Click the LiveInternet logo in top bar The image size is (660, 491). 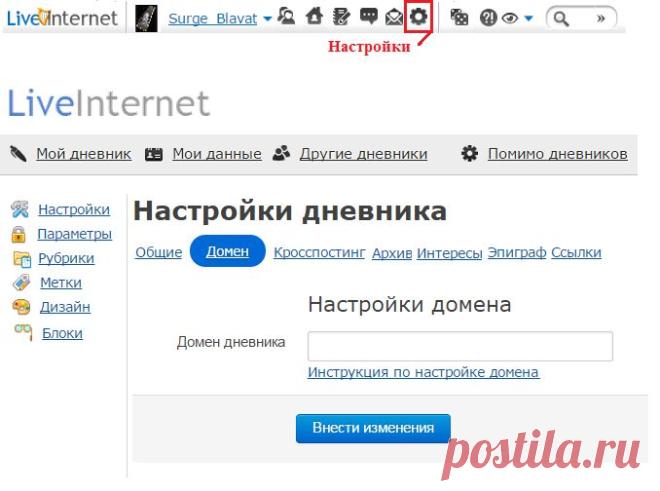point(62,18)
